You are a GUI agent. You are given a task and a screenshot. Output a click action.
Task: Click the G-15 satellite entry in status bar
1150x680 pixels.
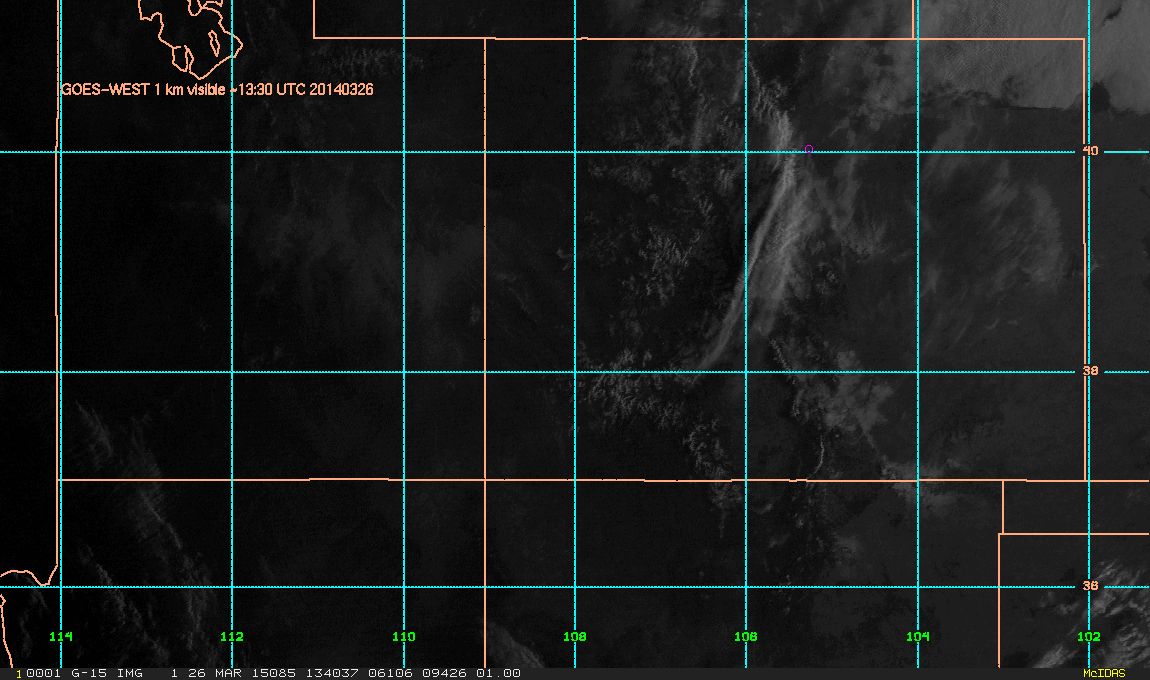89,673
